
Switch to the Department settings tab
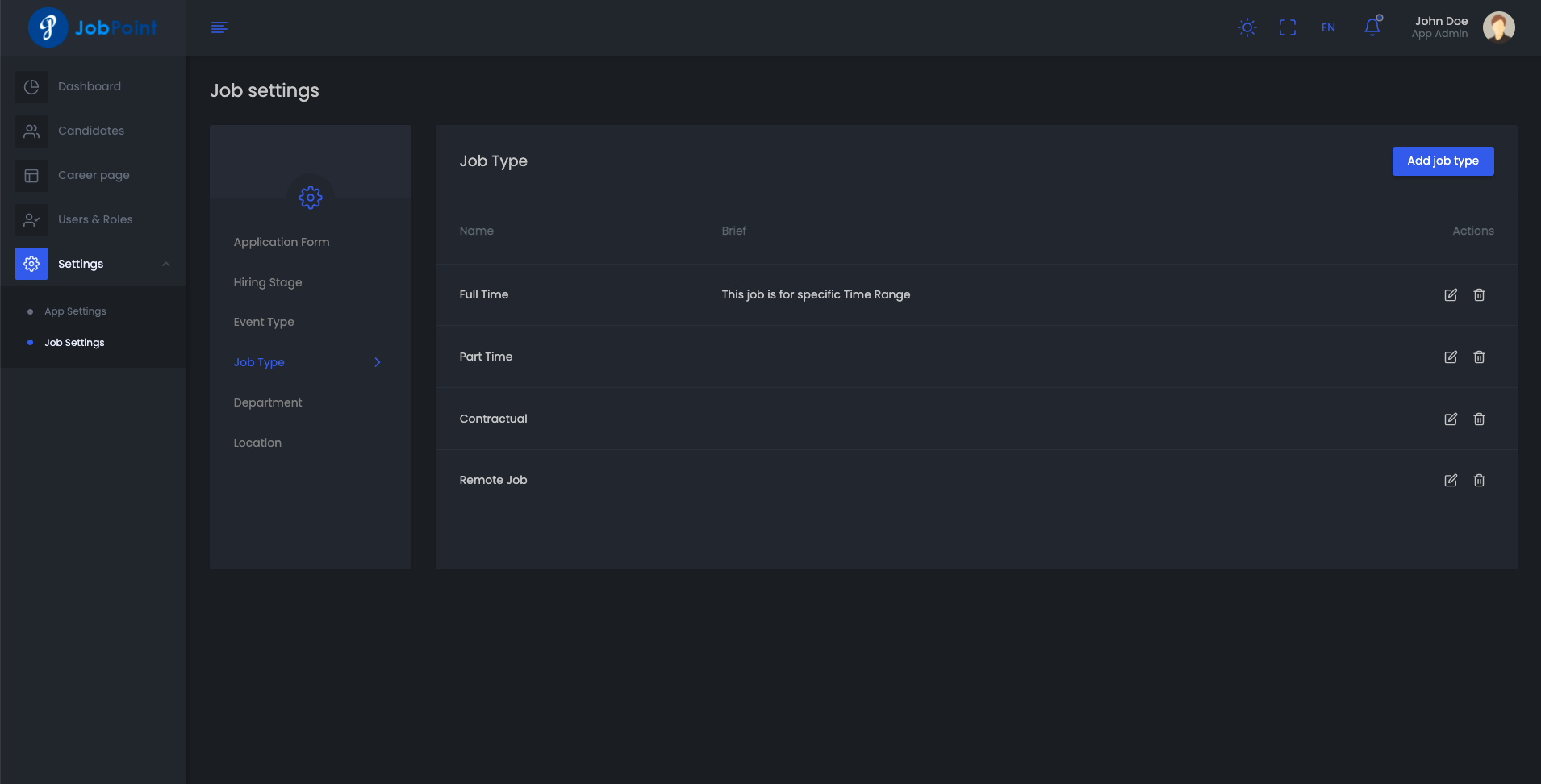coord(268,402)
